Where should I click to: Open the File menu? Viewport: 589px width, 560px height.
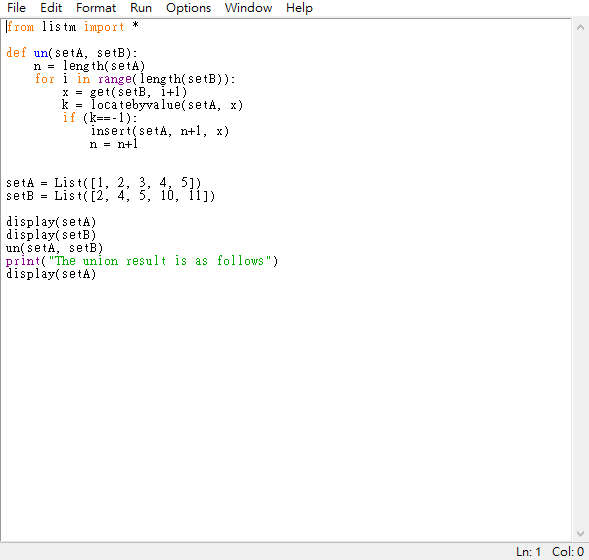(x=16, y=8)
